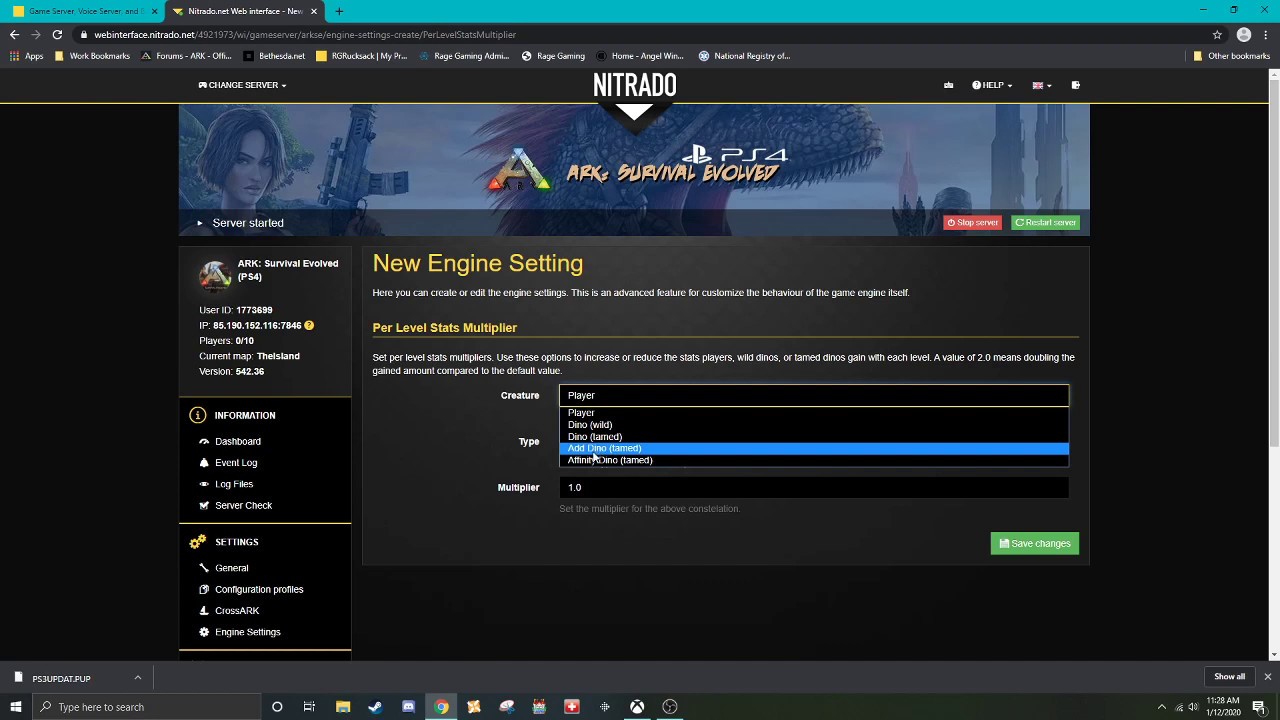1280x720 pixels.
Task: Open Other bookmarks folder
Action: (1231, 56)
